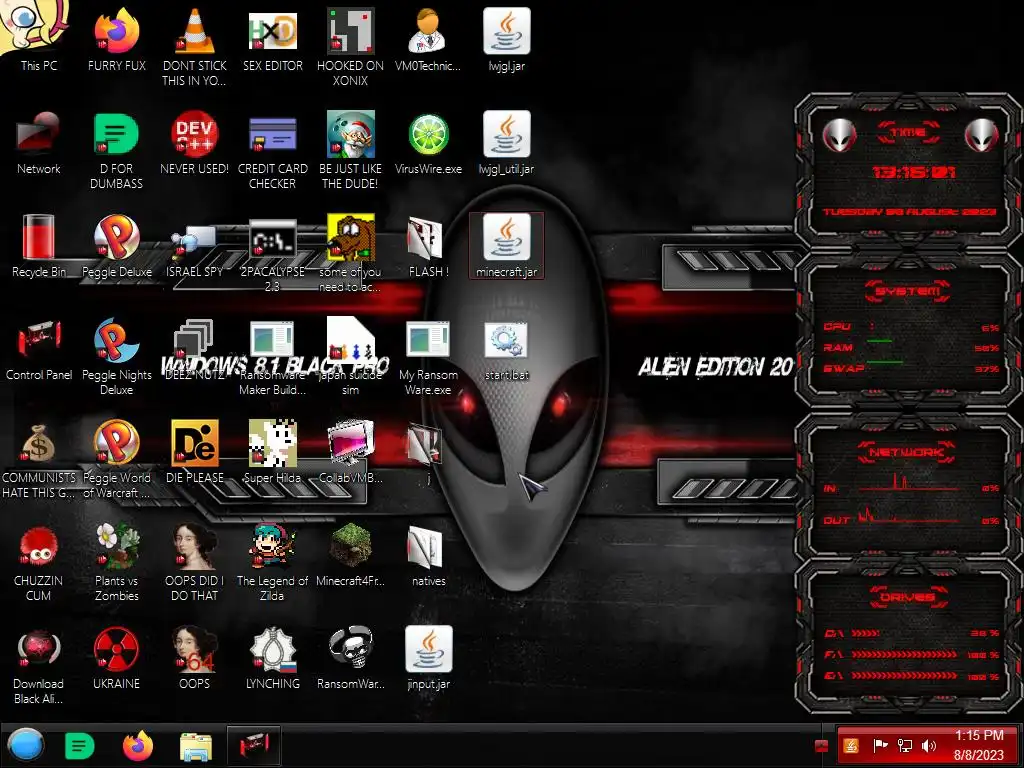
Task: Switch to the active Control Panel taskbar button
Action: point(253,746)
